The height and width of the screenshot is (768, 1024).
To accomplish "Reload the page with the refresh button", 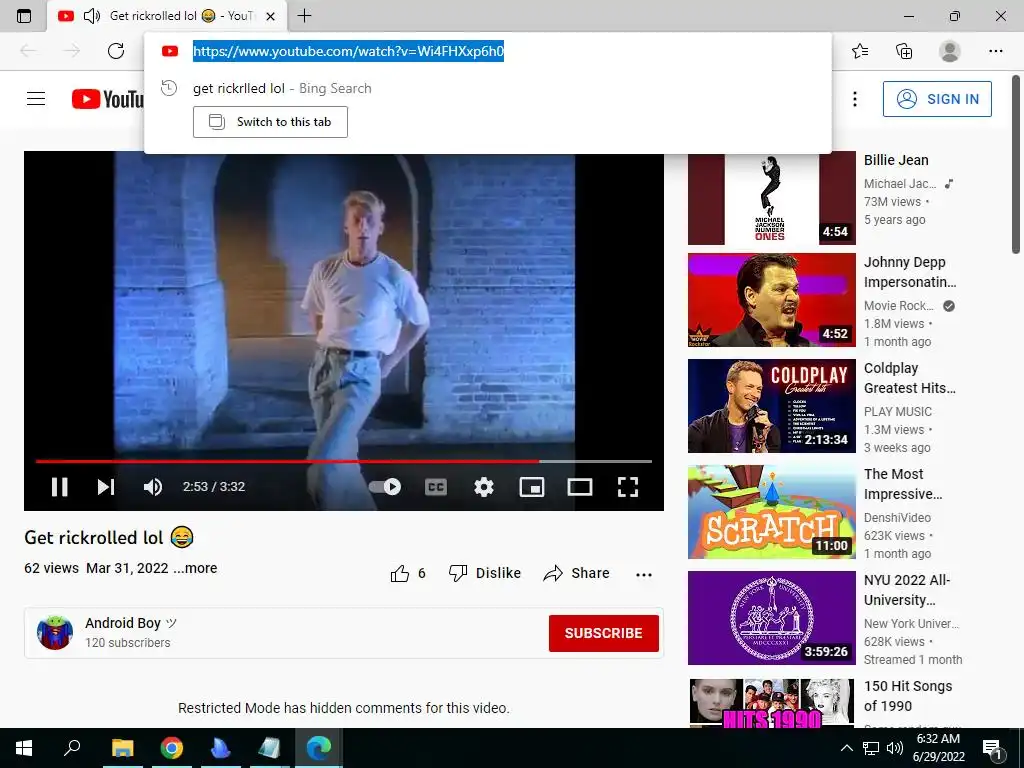I will (116, 51).
